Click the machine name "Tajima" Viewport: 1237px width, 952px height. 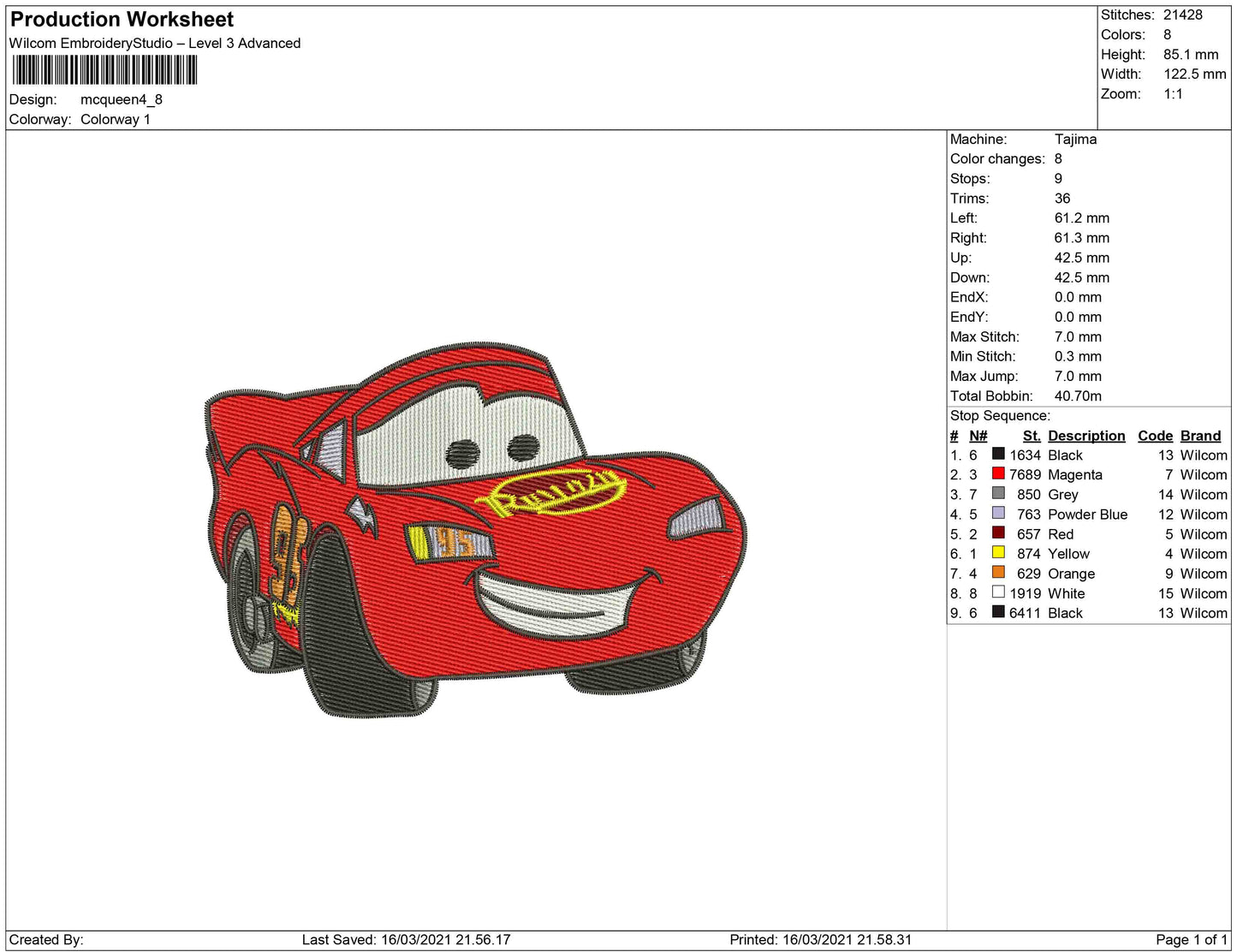tap(1075, 139)
